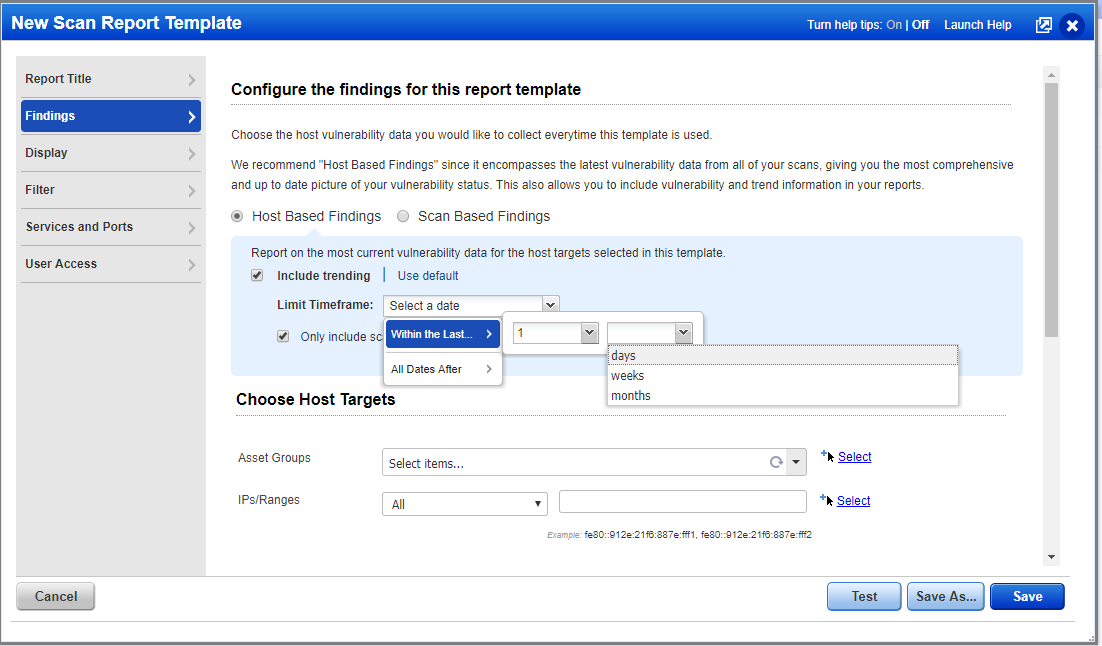Click Use default link
The image size is (1102, 646).
(x=427, y=276)
